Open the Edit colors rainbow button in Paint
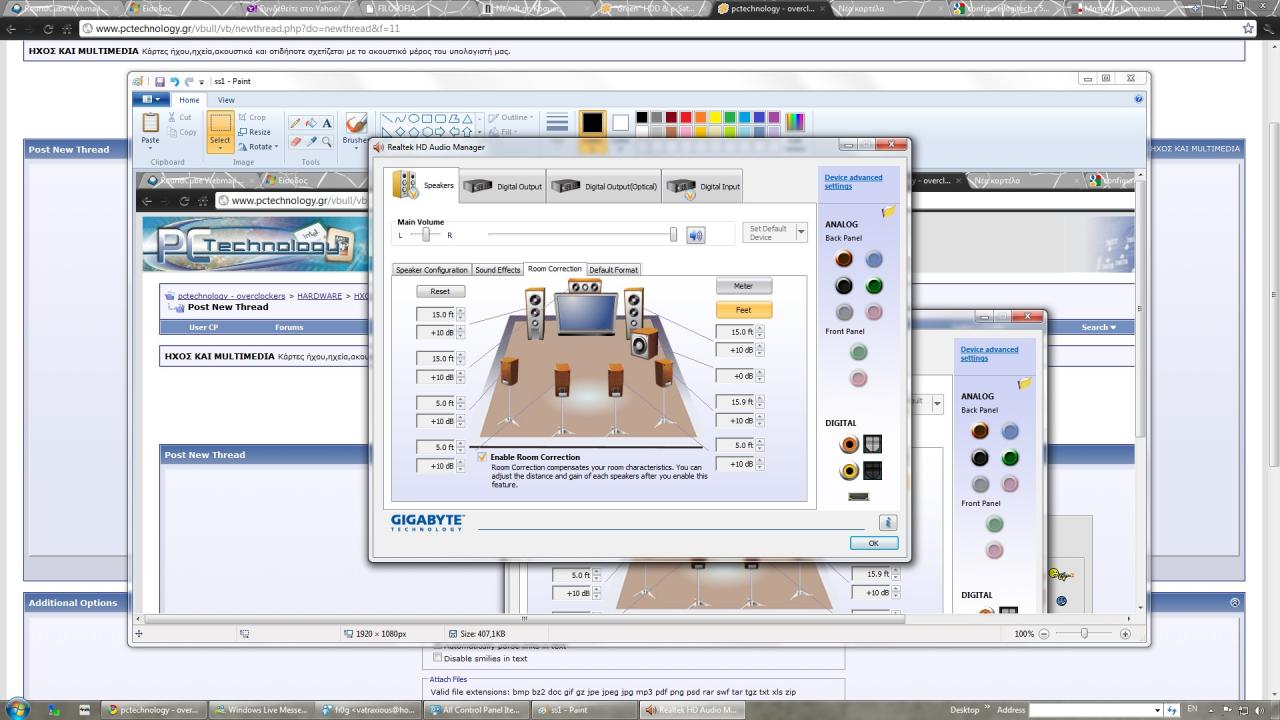Image resolution: width=1280 pixels, height=720 pixels. 795,122
